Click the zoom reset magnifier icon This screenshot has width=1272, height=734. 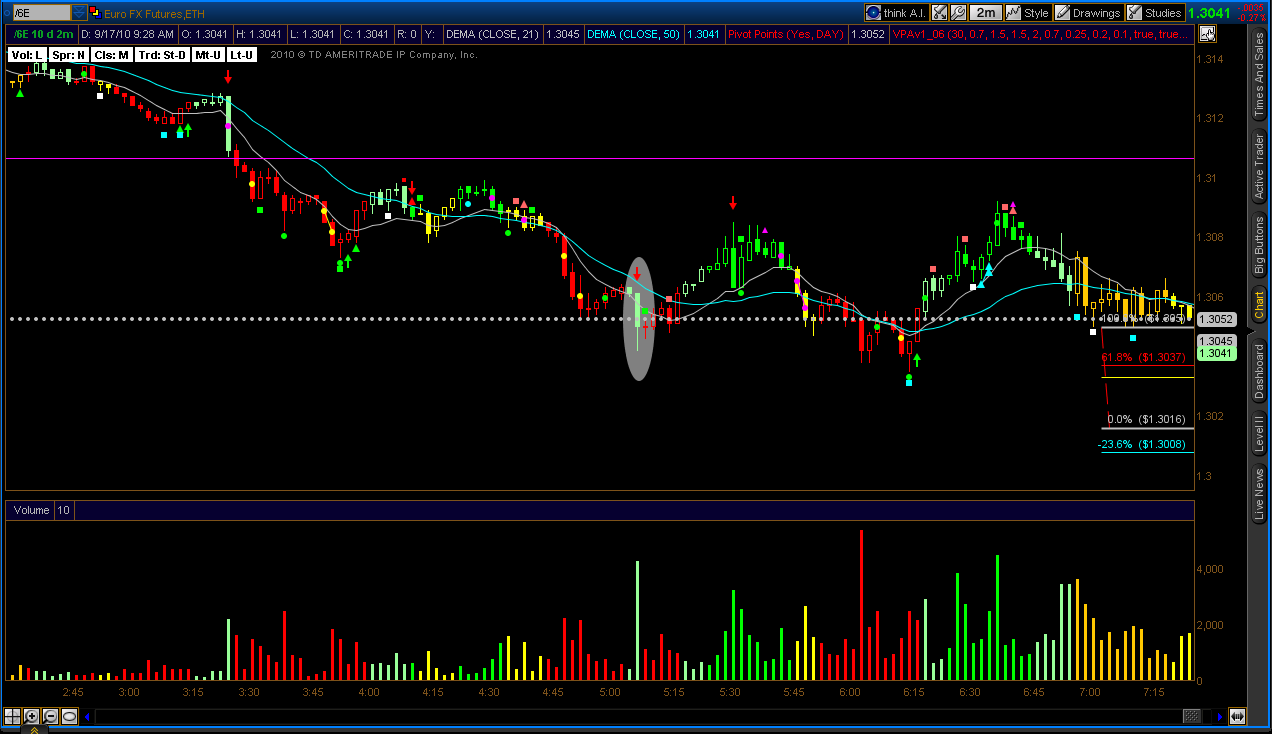[x=69, y=716]
